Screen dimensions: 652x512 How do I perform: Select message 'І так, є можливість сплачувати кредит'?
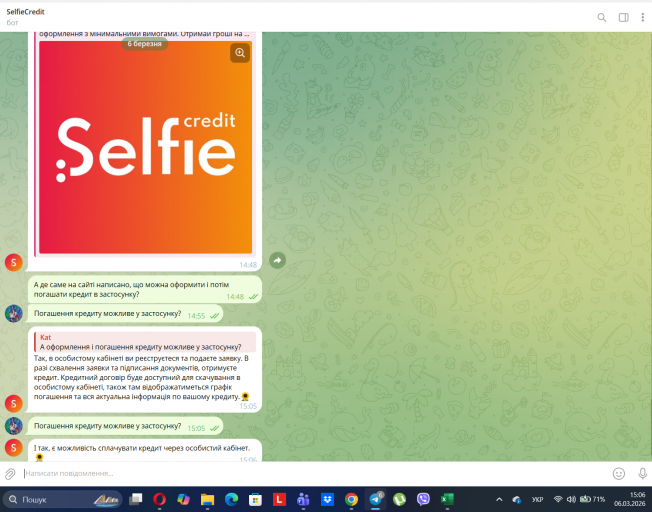point(145,450)
